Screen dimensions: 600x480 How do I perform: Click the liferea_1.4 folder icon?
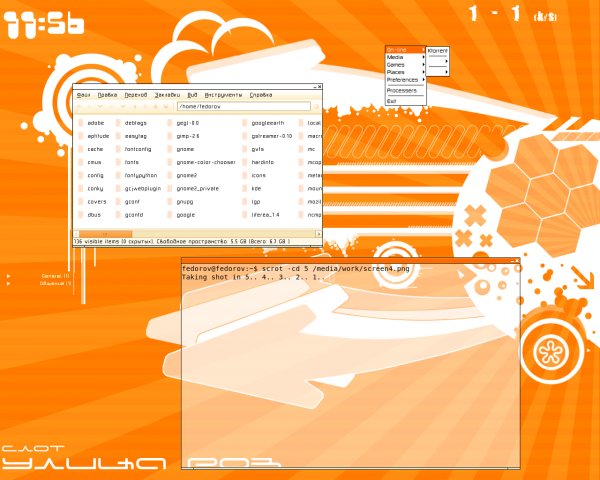pyautogui.click(x=244, y=214)
